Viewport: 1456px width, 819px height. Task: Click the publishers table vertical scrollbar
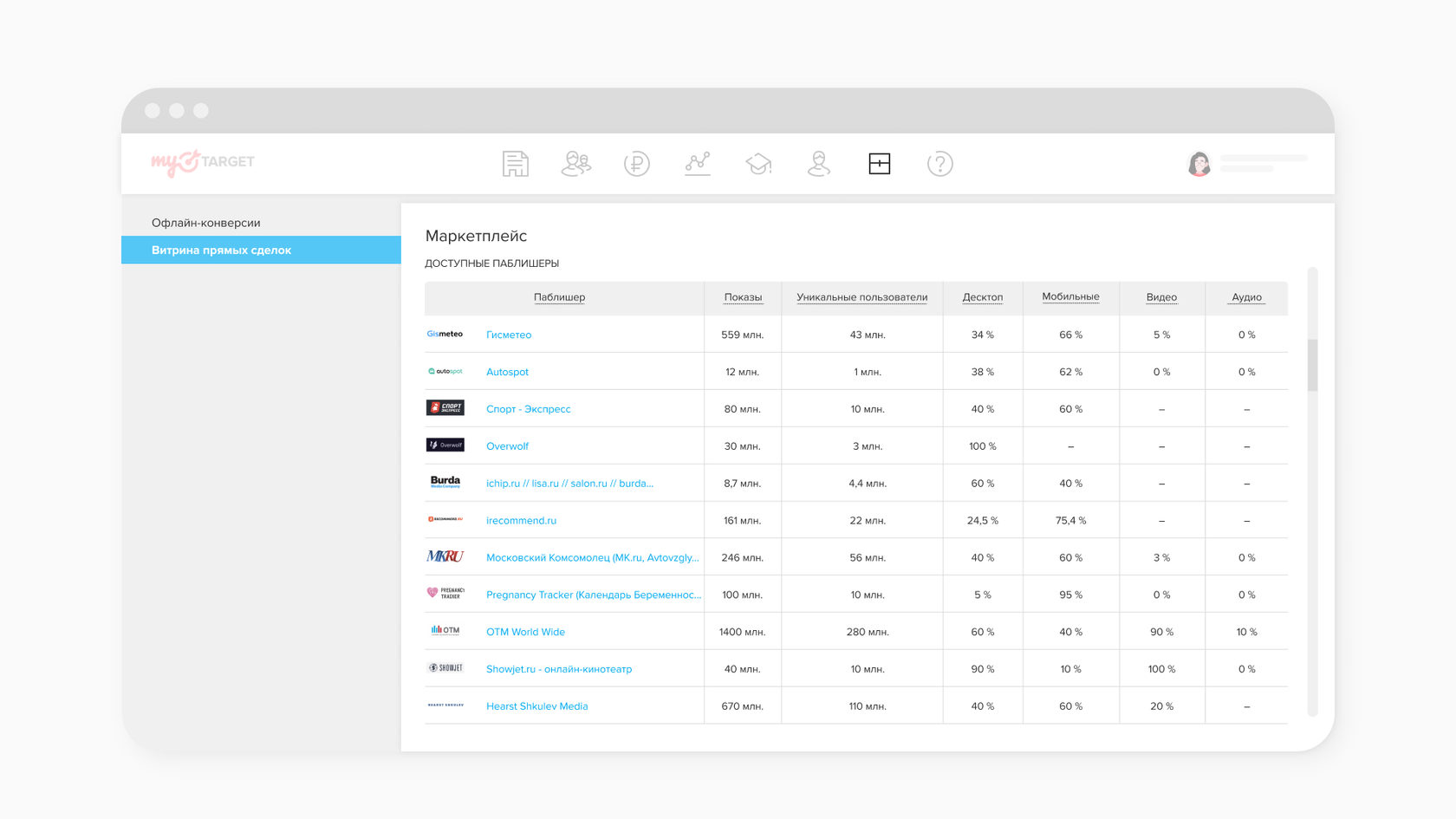1312,365
